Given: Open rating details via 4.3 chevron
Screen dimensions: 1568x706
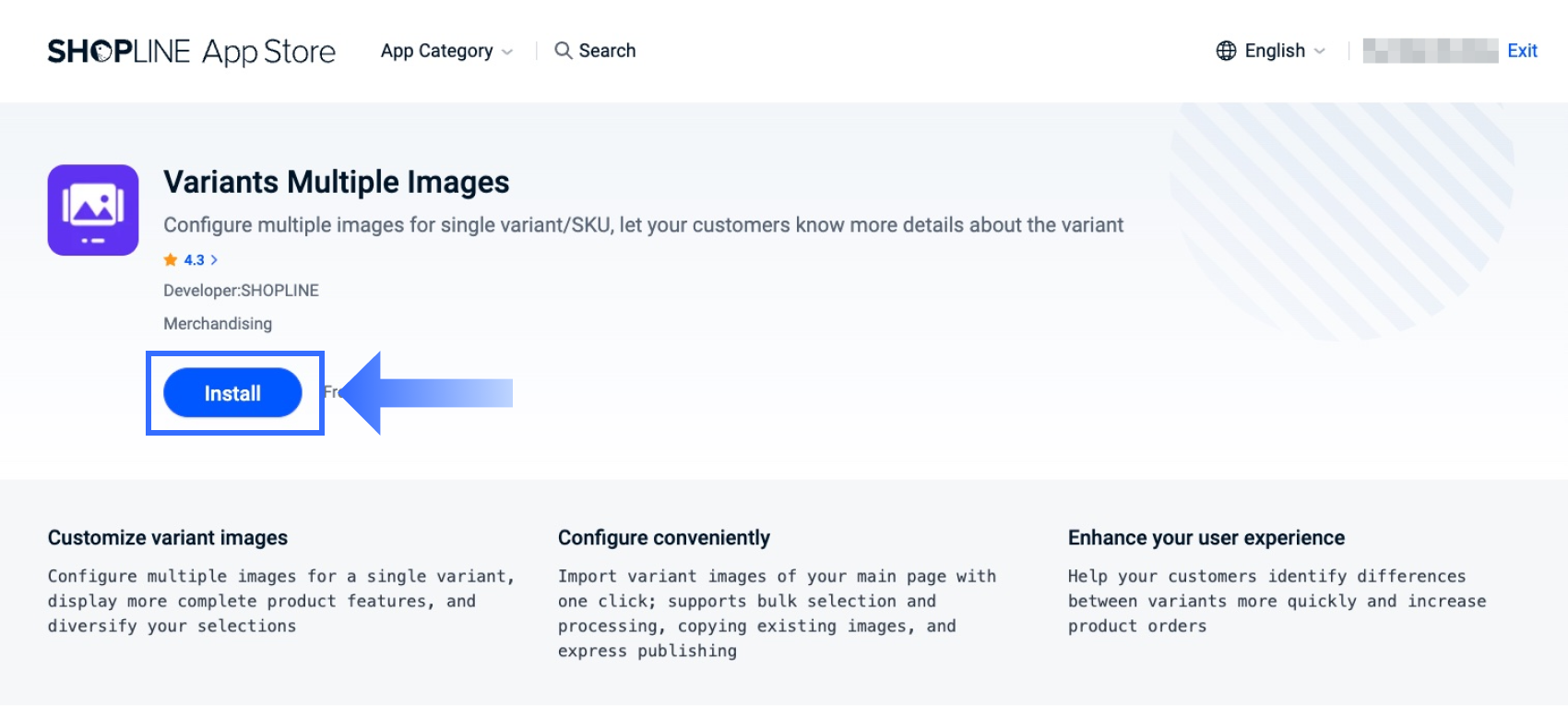Looking at the screenshot, I should (x=214, y=260).
